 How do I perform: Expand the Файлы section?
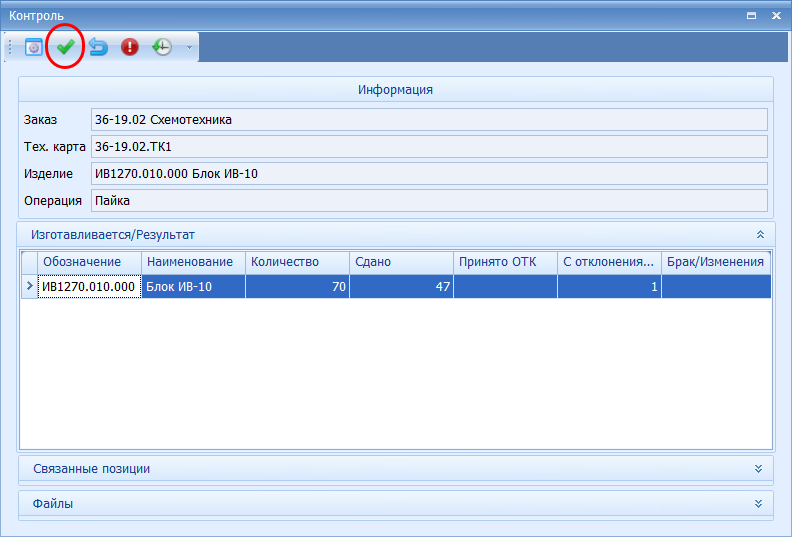tap(760, 503)
